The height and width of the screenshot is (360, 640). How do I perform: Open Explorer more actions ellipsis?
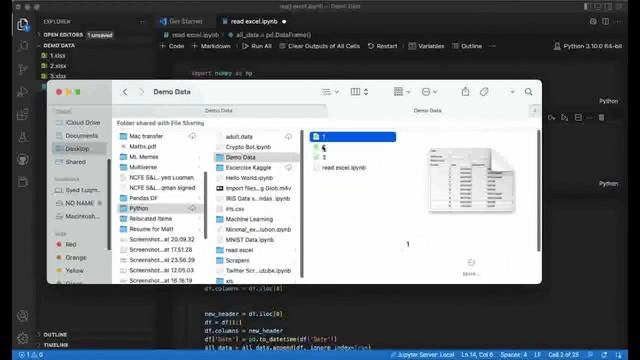click(x=142, y=22)
